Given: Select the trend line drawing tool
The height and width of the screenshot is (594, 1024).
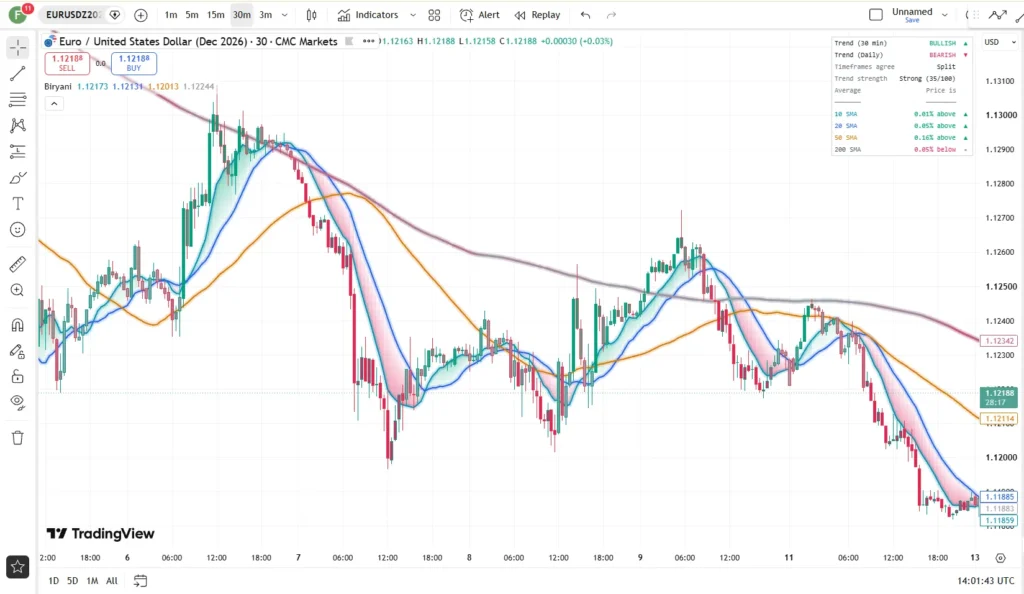Looking at the screenshot, I should [18, 73].
